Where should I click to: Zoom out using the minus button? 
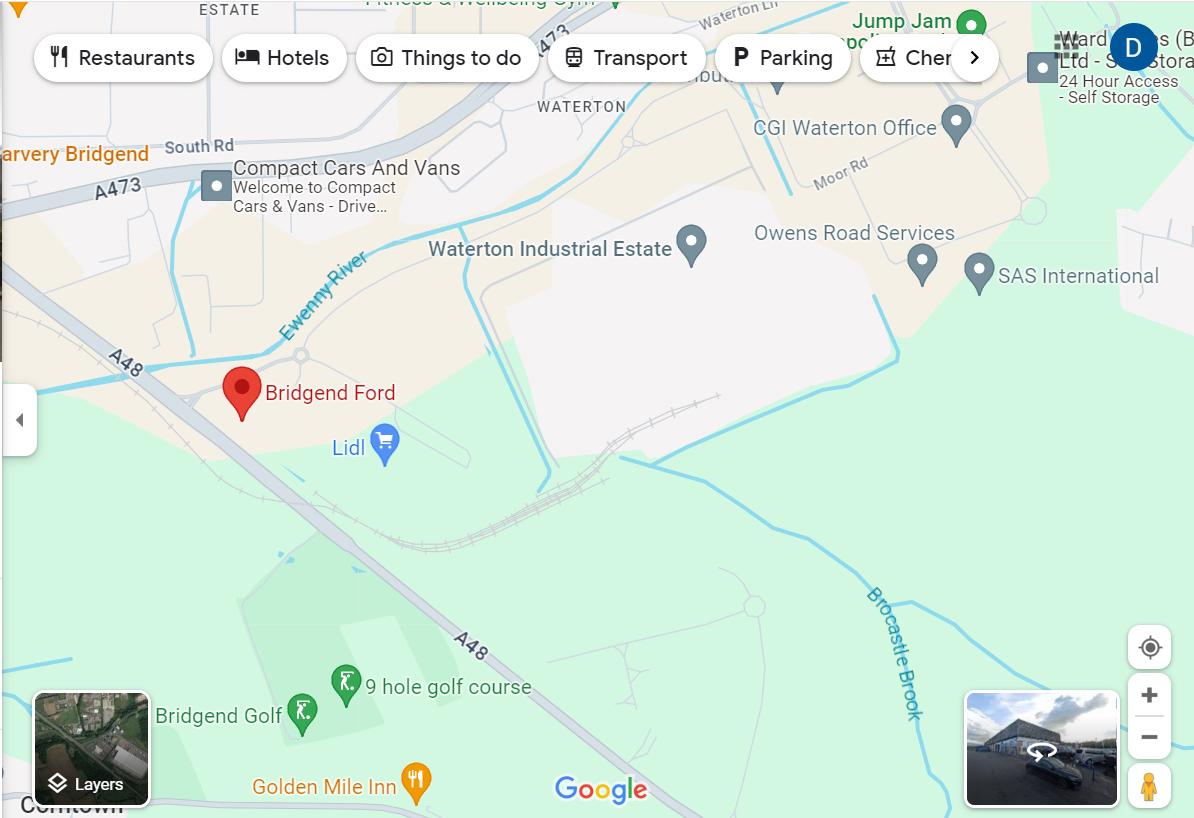(x=1149, y=737)
